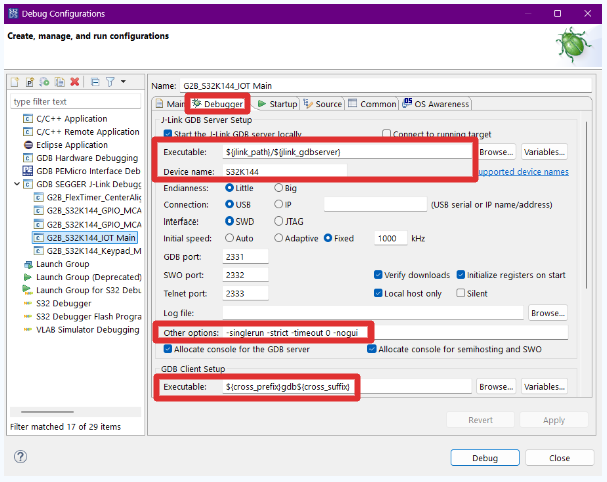Click Variables for GDB Client executable

coord(544,387)
